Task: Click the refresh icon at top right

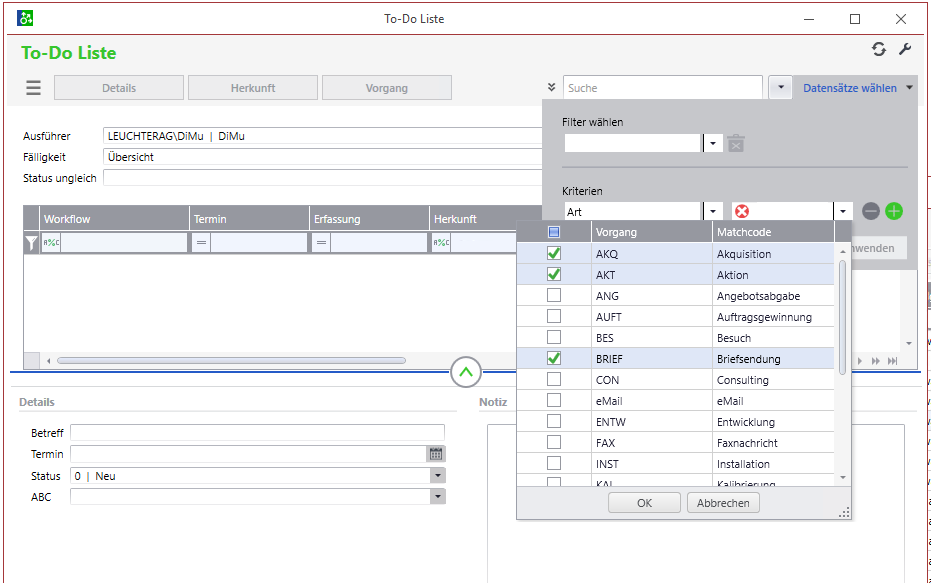Action: pyautogui.click(x=879, y=49)
